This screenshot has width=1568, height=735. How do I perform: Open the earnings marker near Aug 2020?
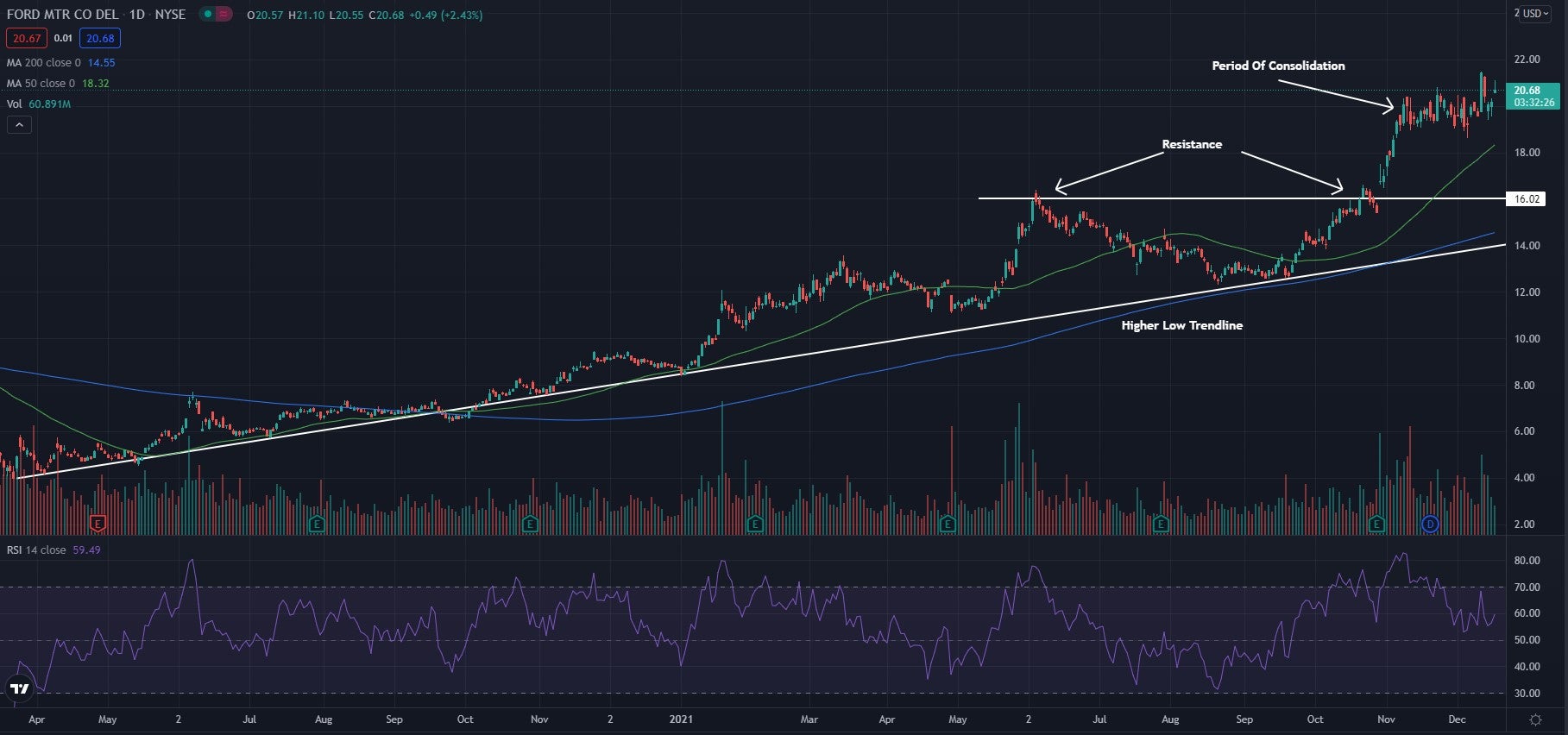(x=317, y=524)
